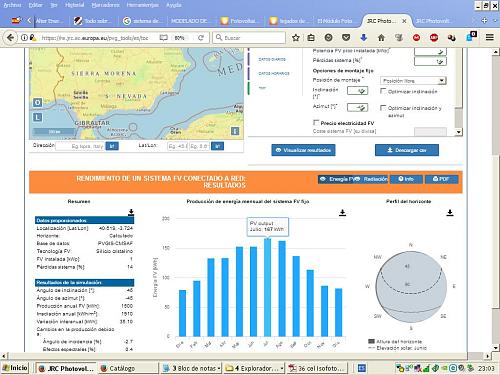Show the Energía FV results view
The height and width of the screenshot is (375, 500).
(335, 179)
